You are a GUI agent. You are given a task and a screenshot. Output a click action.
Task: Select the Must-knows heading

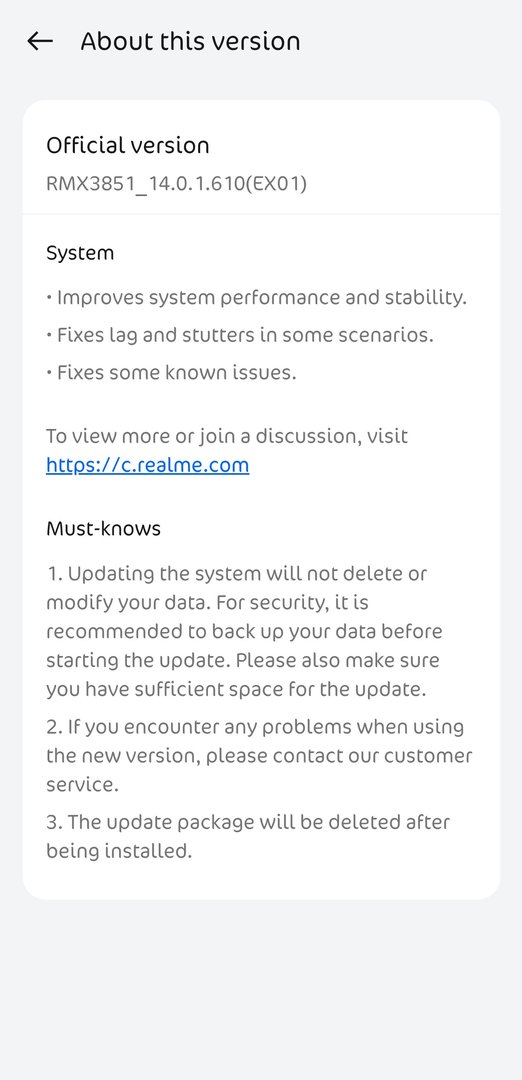tap(103, 528)
